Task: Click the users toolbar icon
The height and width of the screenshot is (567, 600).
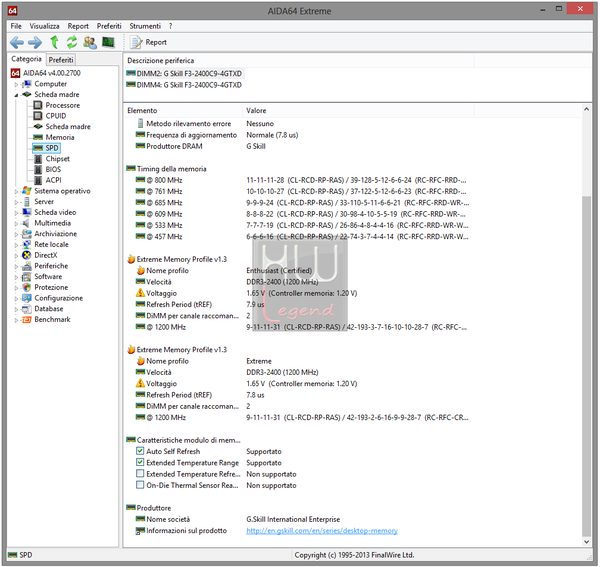Action: 90,42
